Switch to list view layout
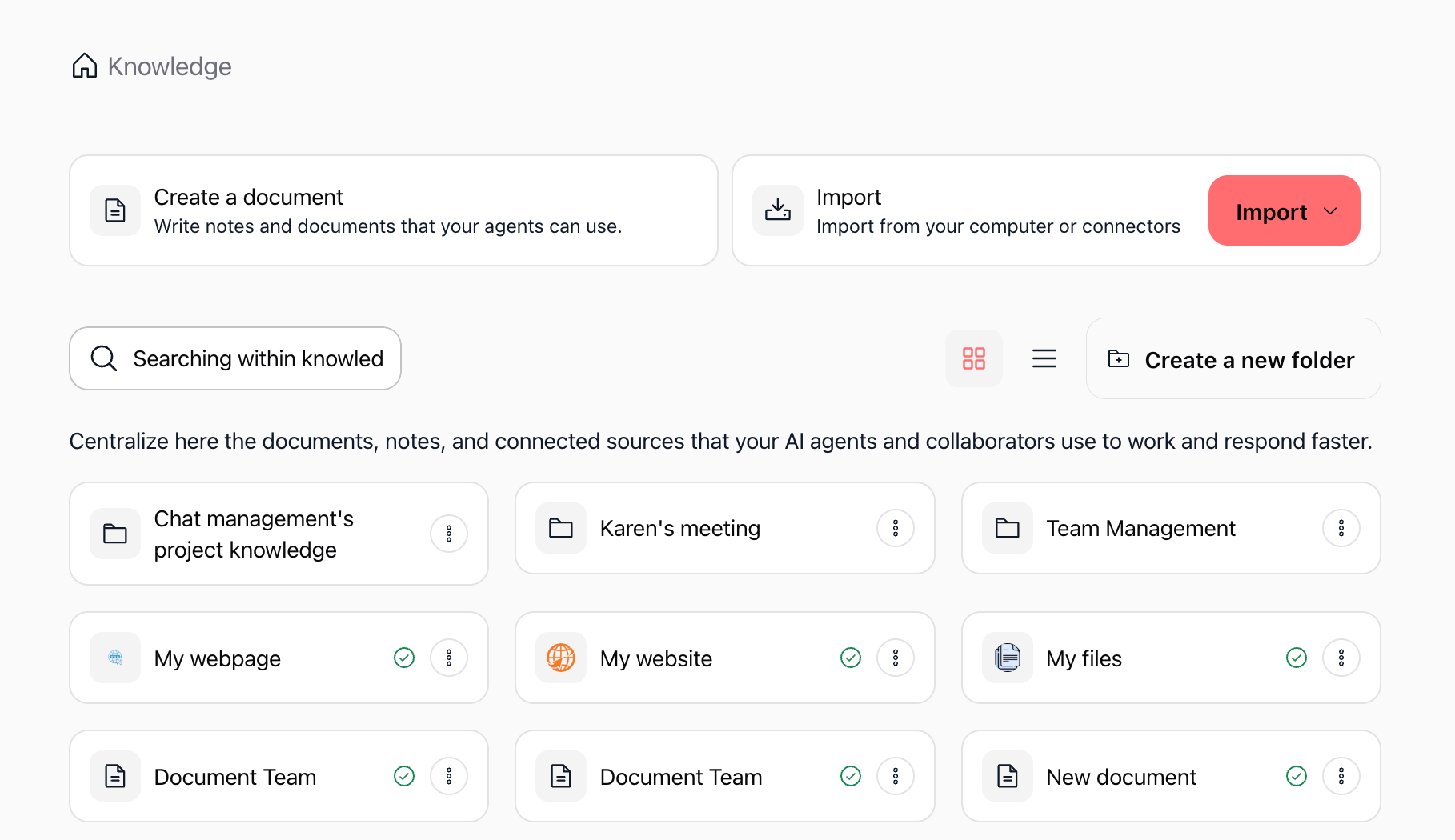The image size is (1455, 840). (1044, 358)
